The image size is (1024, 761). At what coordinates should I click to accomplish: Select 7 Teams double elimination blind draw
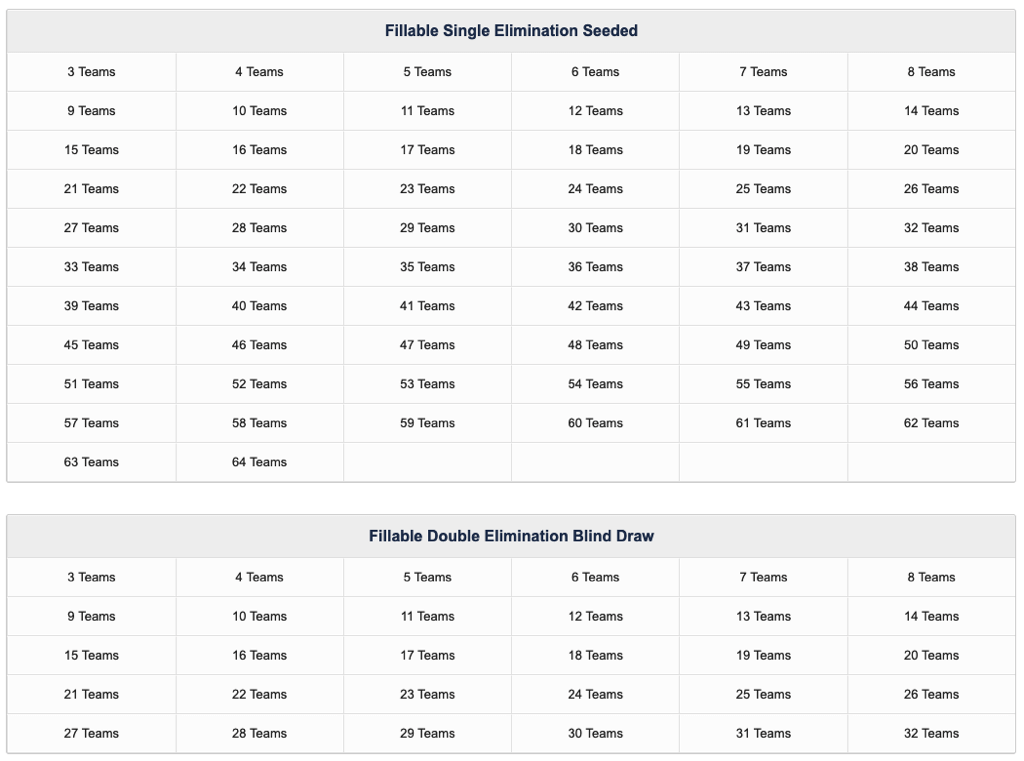tap(763, 577)
